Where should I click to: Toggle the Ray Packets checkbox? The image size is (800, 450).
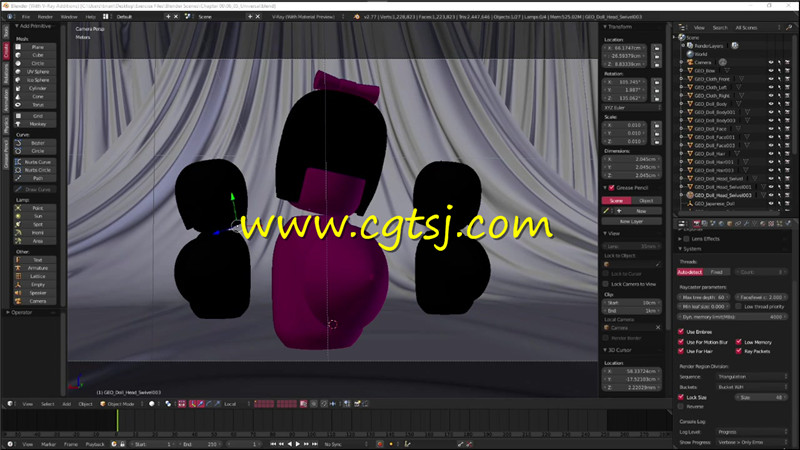click(x=738, y=351)
